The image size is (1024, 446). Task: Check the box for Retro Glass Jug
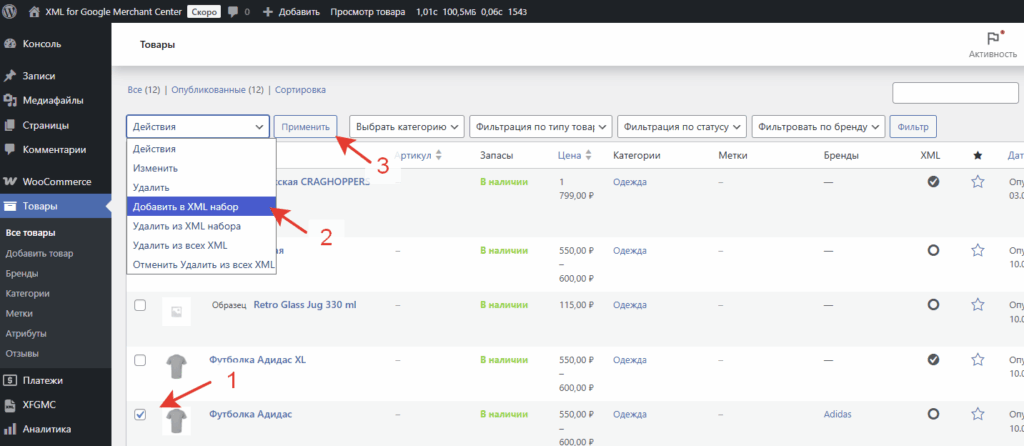click(140, 305)
